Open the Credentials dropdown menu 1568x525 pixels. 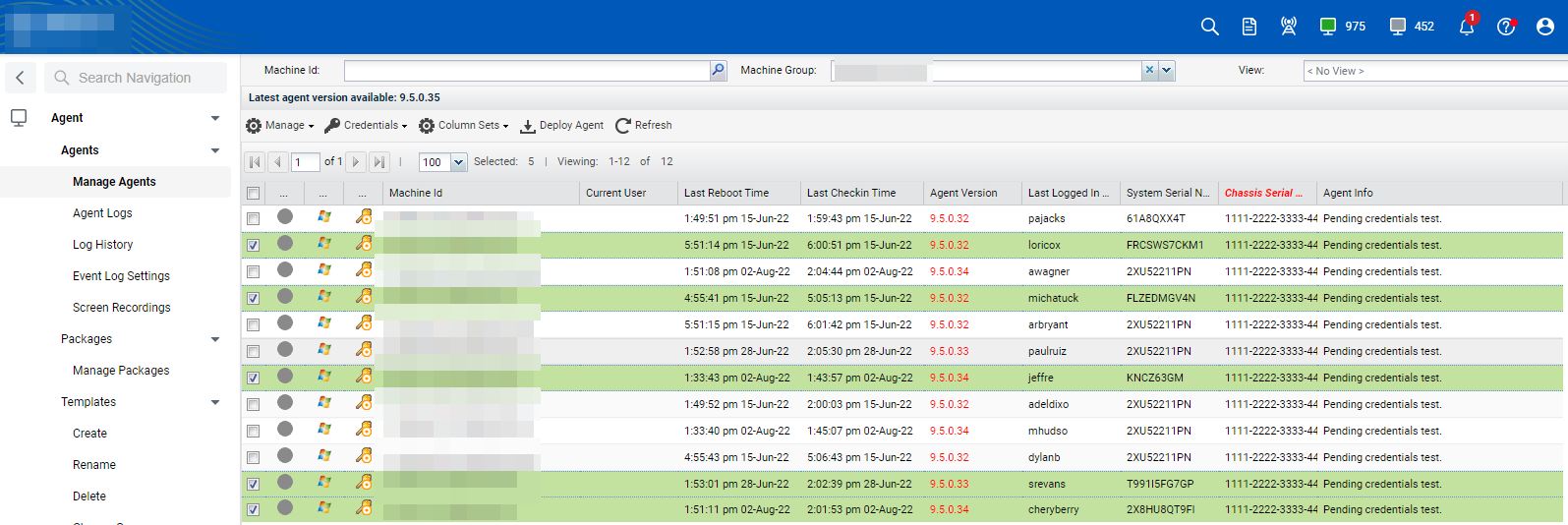click(x=366, y=126)
